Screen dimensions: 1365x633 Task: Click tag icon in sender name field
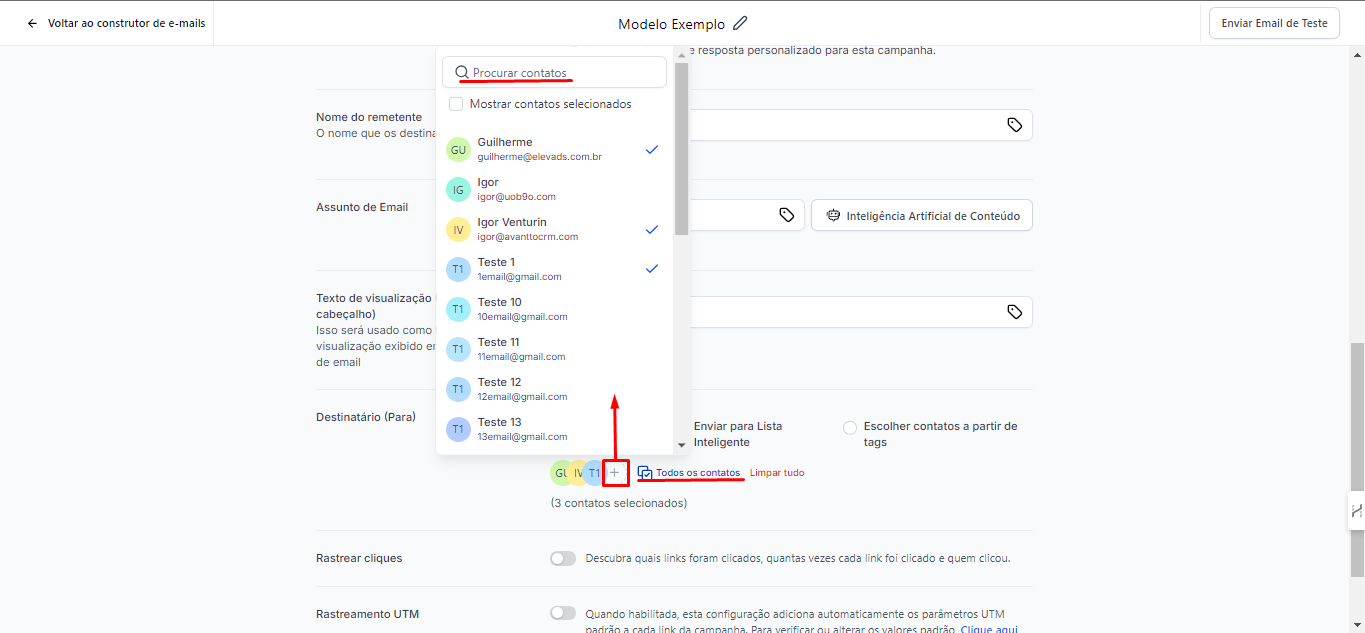pos(1014,125)
